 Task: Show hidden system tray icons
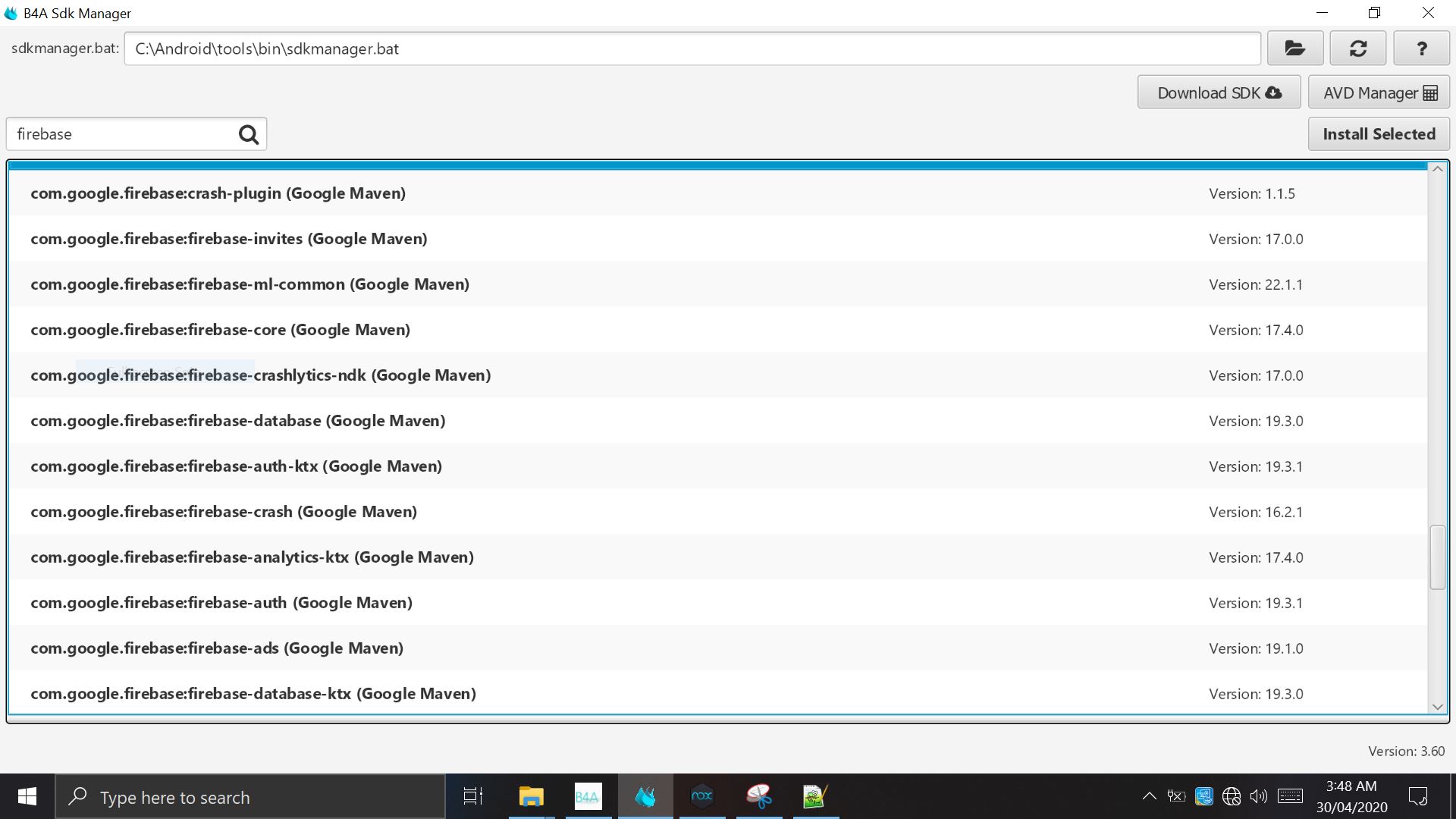1149,796
